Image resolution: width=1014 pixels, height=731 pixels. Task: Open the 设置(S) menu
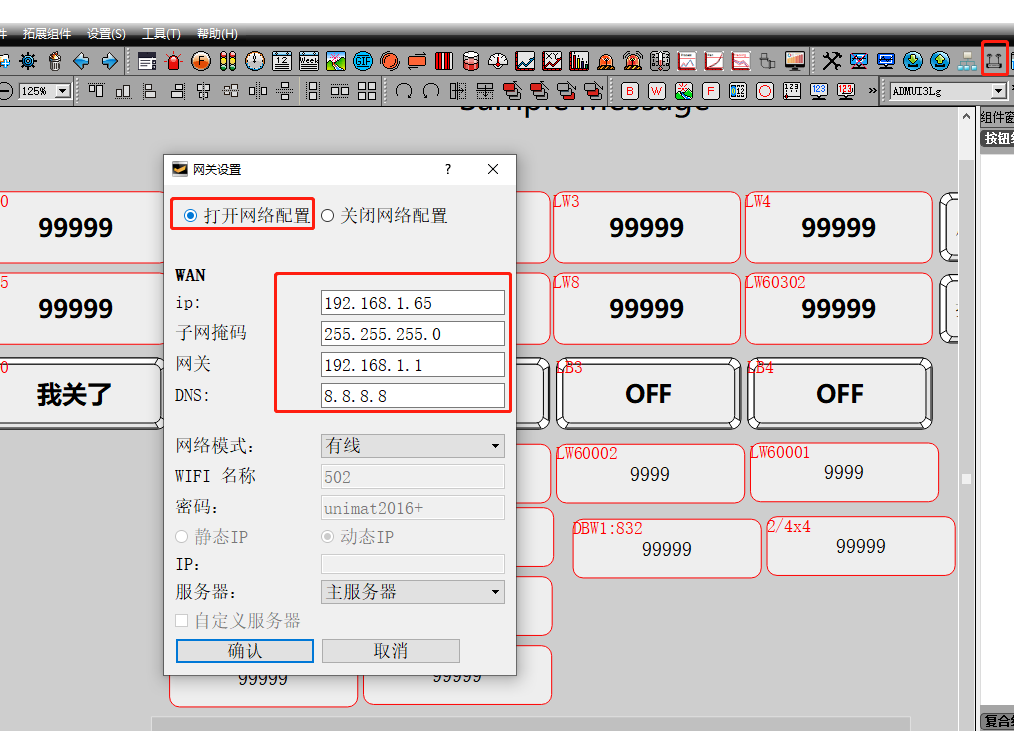(106, 34)
